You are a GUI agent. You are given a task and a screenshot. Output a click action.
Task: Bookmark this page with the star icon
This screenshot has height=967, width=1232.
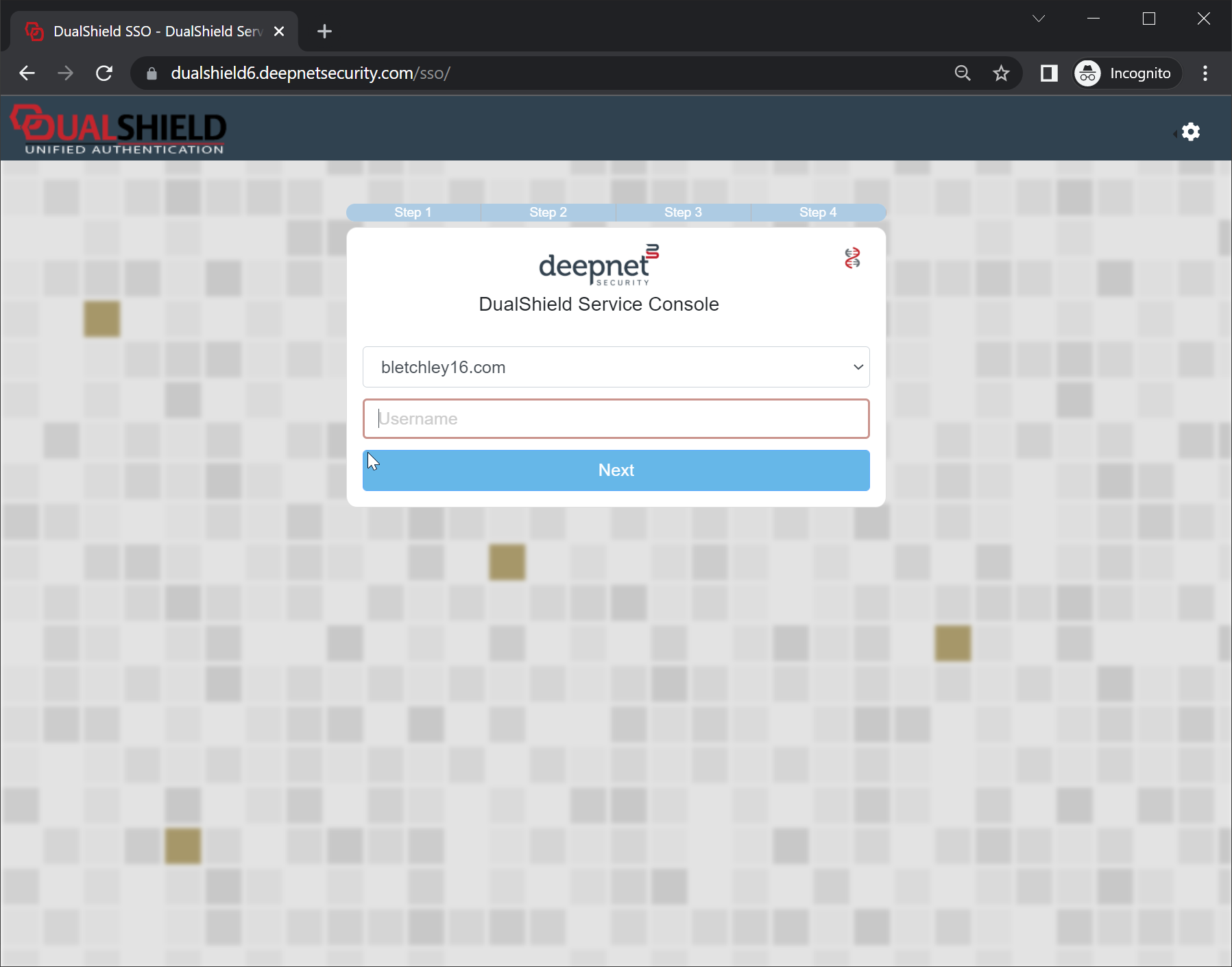point(1001,73)
